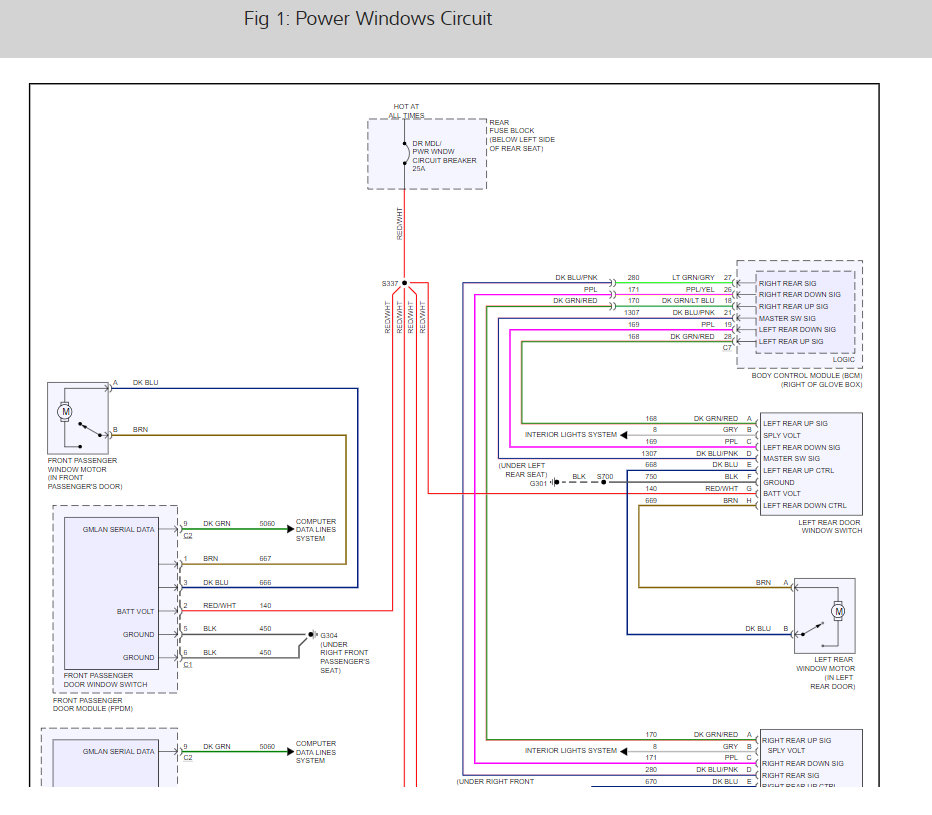Screen dimensions: 932x815
Task: Click the 'DK GRN/LT BLU' wire color label
Action: point(688,301)
